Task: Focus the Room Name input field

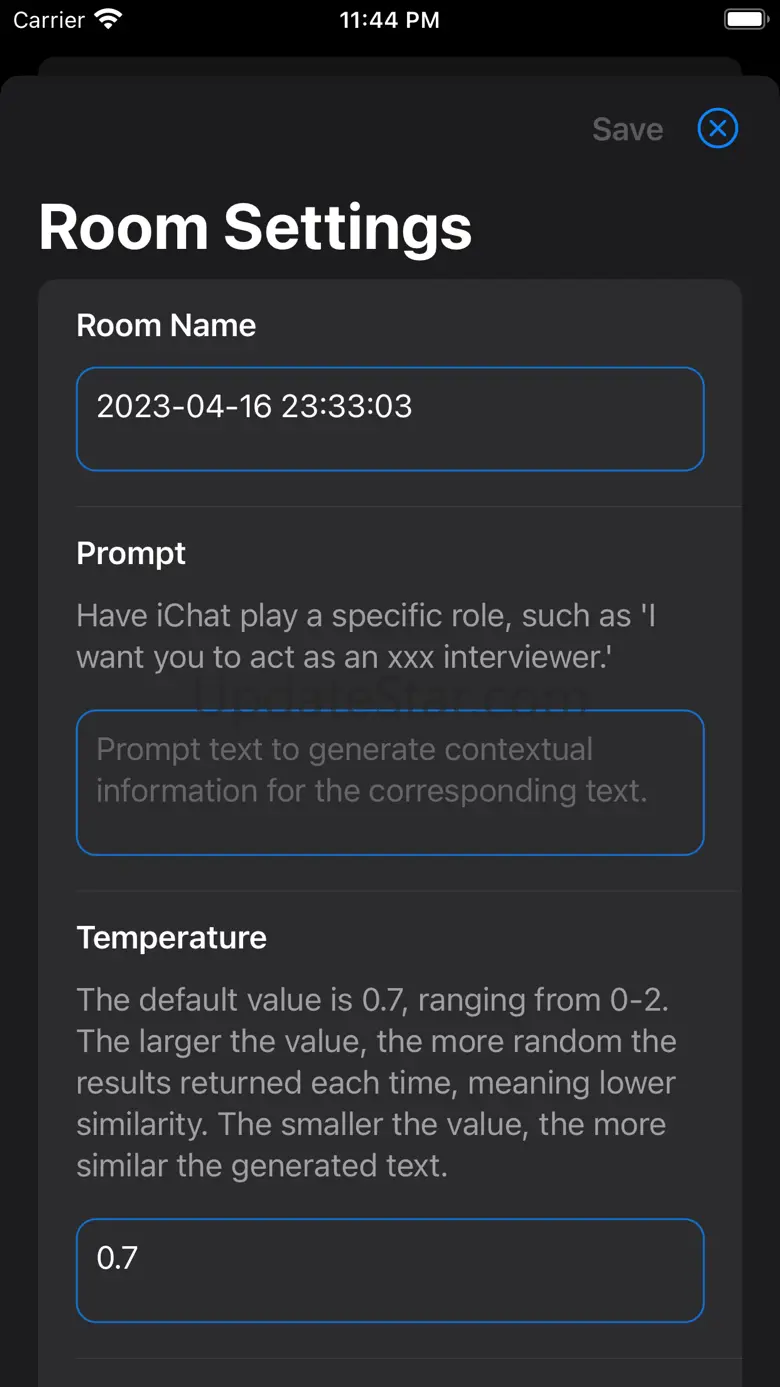Action: click(x=390, y=419)
